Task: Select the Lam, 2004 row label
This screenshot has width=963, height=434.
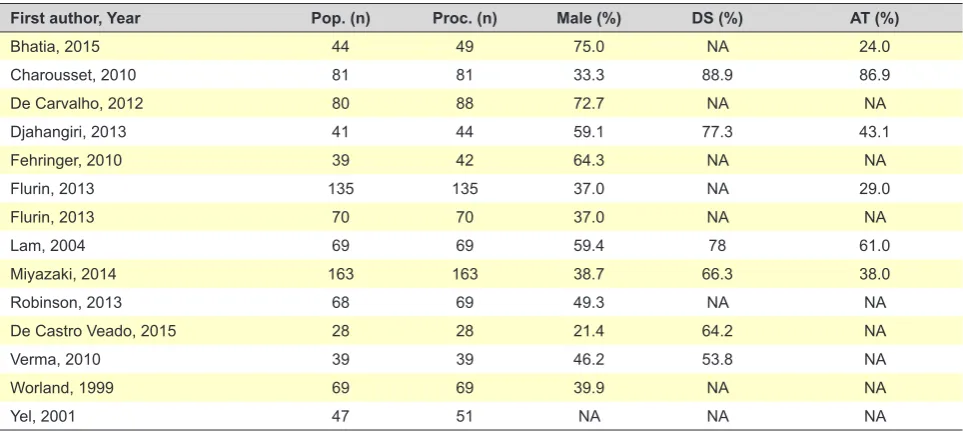Action: pyautogui.click(x=48, y=246)
